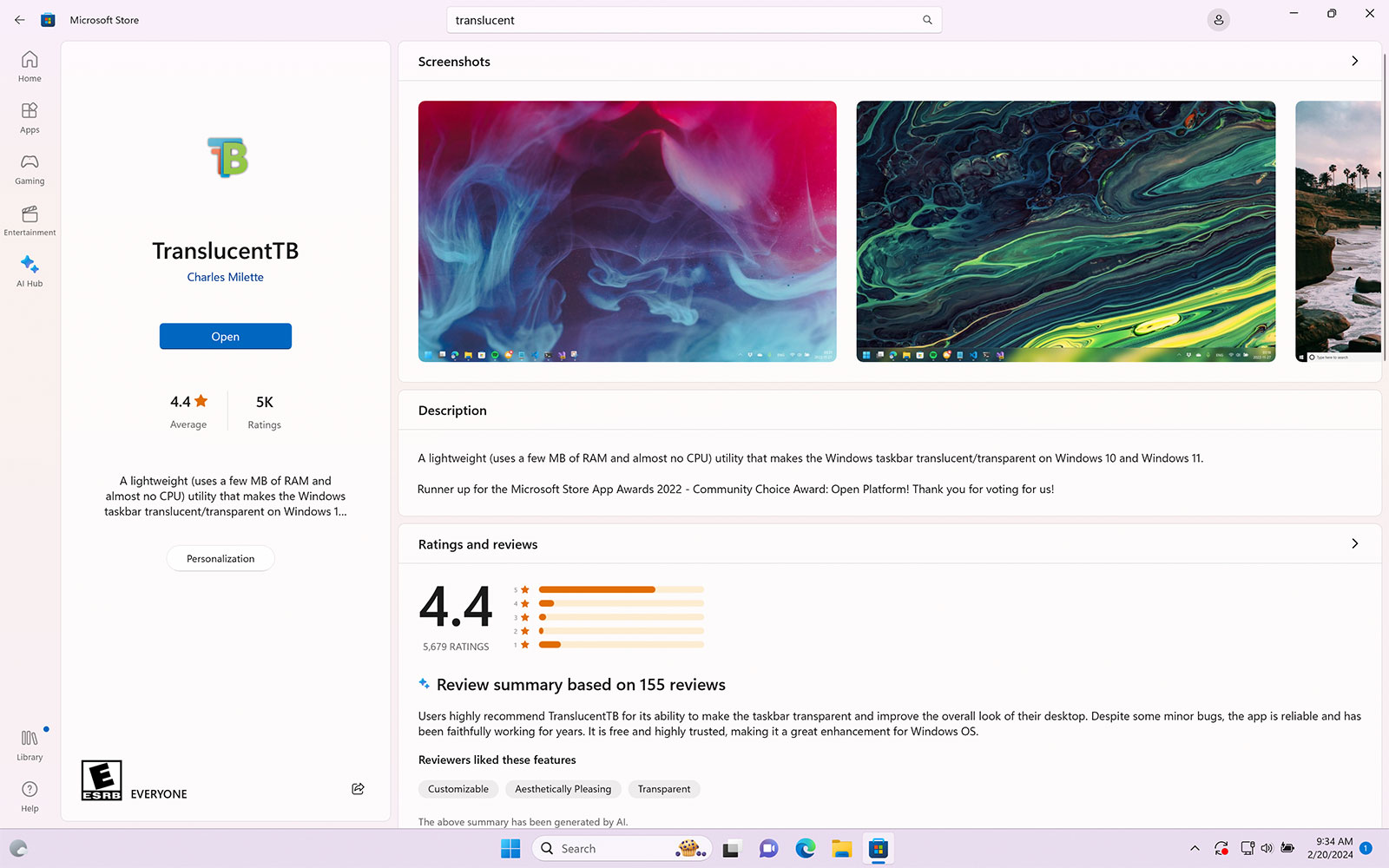Click the TranslucentTB app logo
Viewport: 1389px width, 868px height.
point(227,157)
